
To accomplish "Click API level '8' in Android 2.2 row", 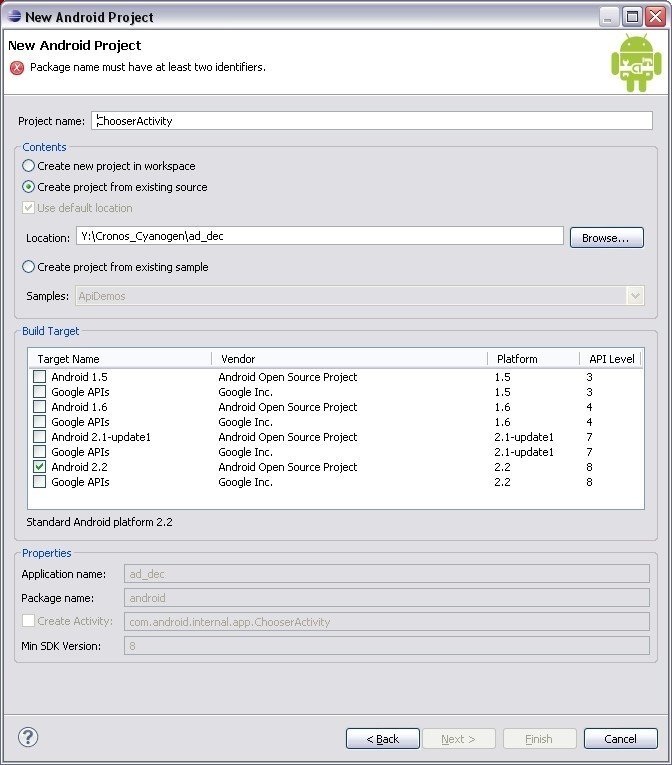I will (590, 467).
